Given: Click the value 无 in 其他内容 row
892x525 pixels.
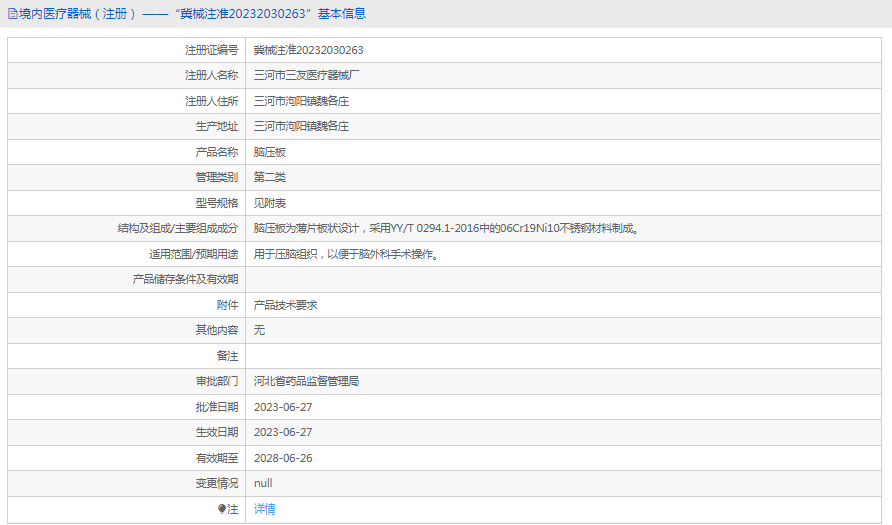Looking at the screenshot, I should click(x=259, y=330).
